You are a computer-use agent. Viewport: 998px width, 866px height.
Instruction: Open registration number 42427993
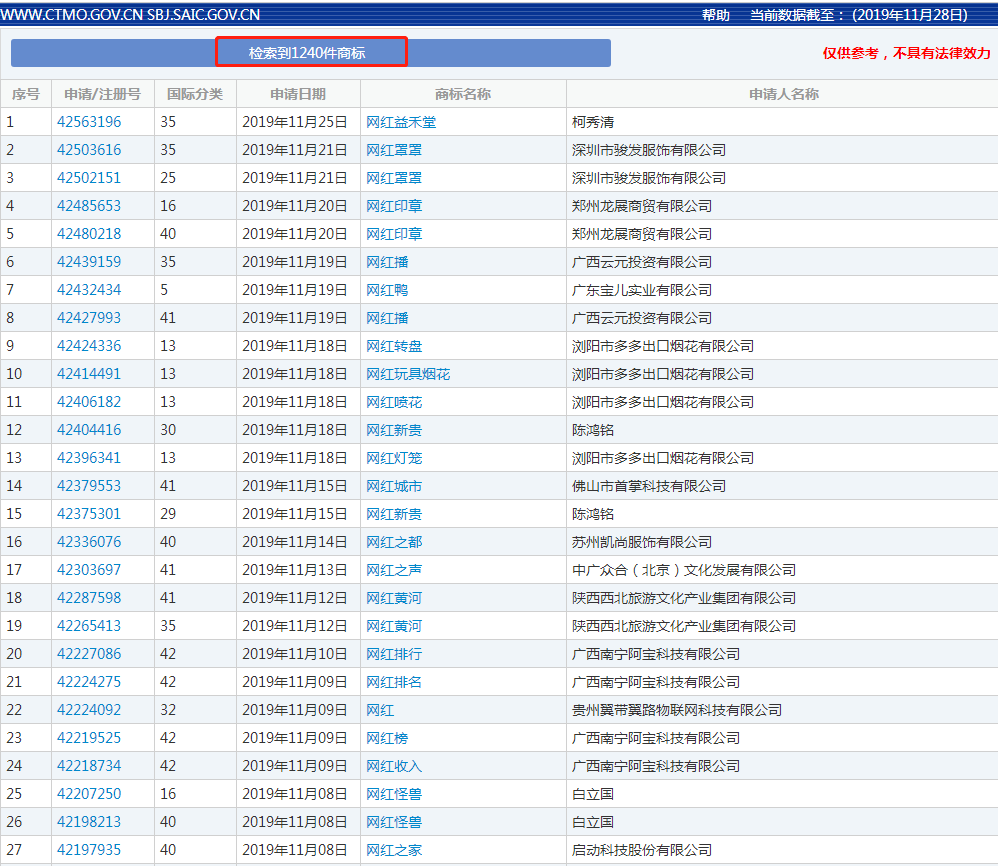coord(89,318)
